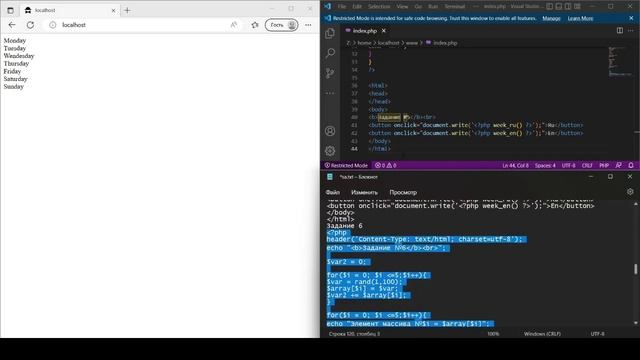Select PHP language mode in status bar
Viewport: 640px width, 360px height.
coord(604,165)
